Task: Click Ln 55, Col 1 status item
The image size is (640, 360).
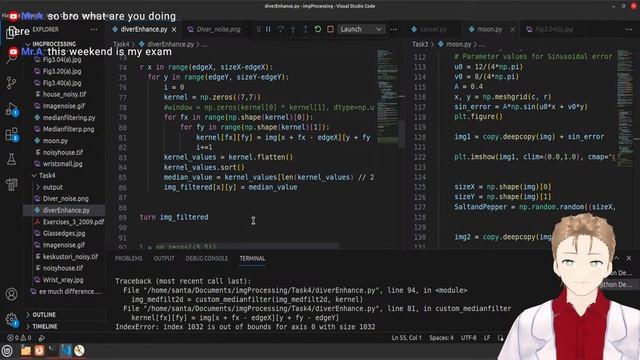Action: 407,338
